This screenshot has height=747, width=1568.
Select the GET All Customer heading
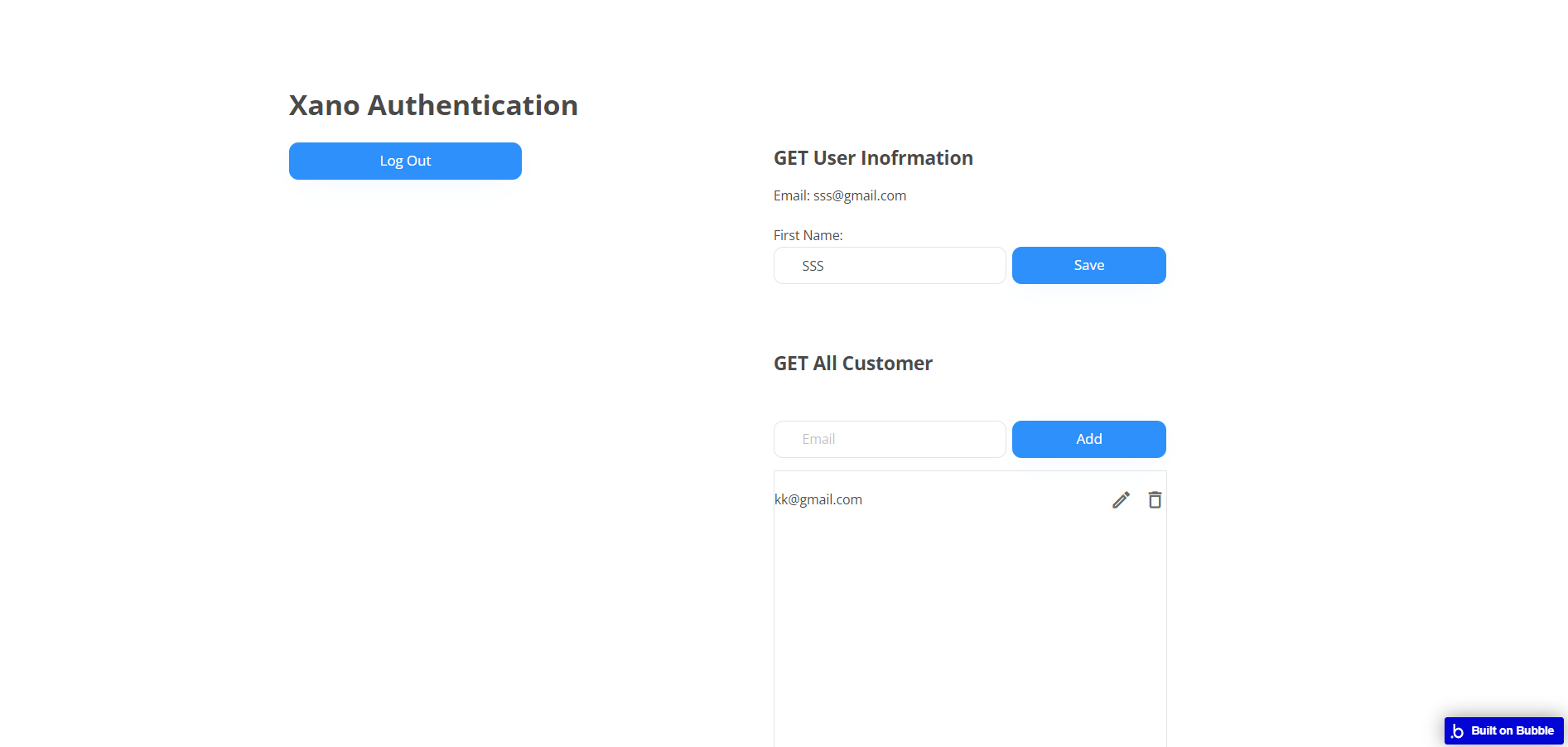[x=853, y=364]
